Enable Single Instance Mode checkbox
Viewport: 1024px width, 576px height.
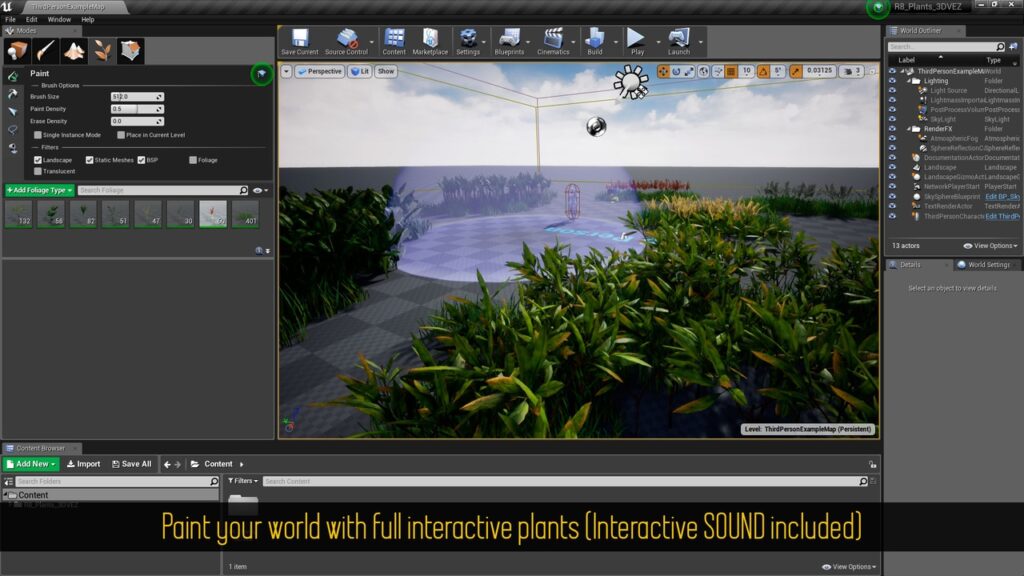tap(38, 135)
